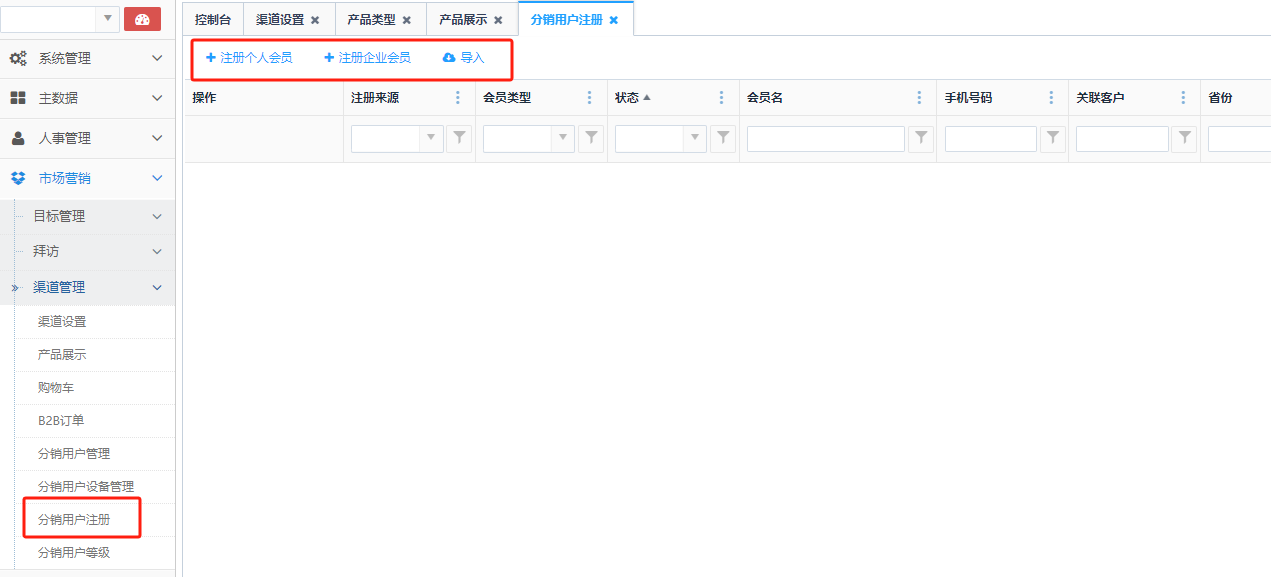Open the 状态 filter dropdown
Image resolution: width=1271 pixels, height=577 pixels.
(695, 139)
